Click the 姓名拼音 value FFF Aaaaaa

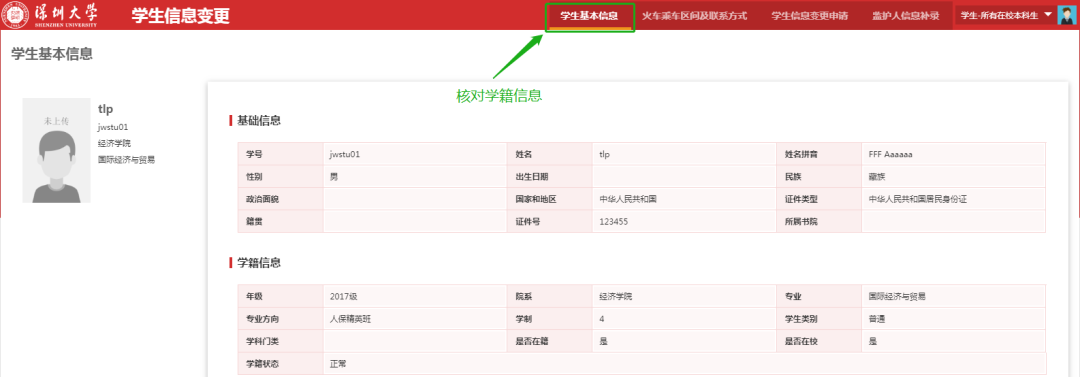890,154
